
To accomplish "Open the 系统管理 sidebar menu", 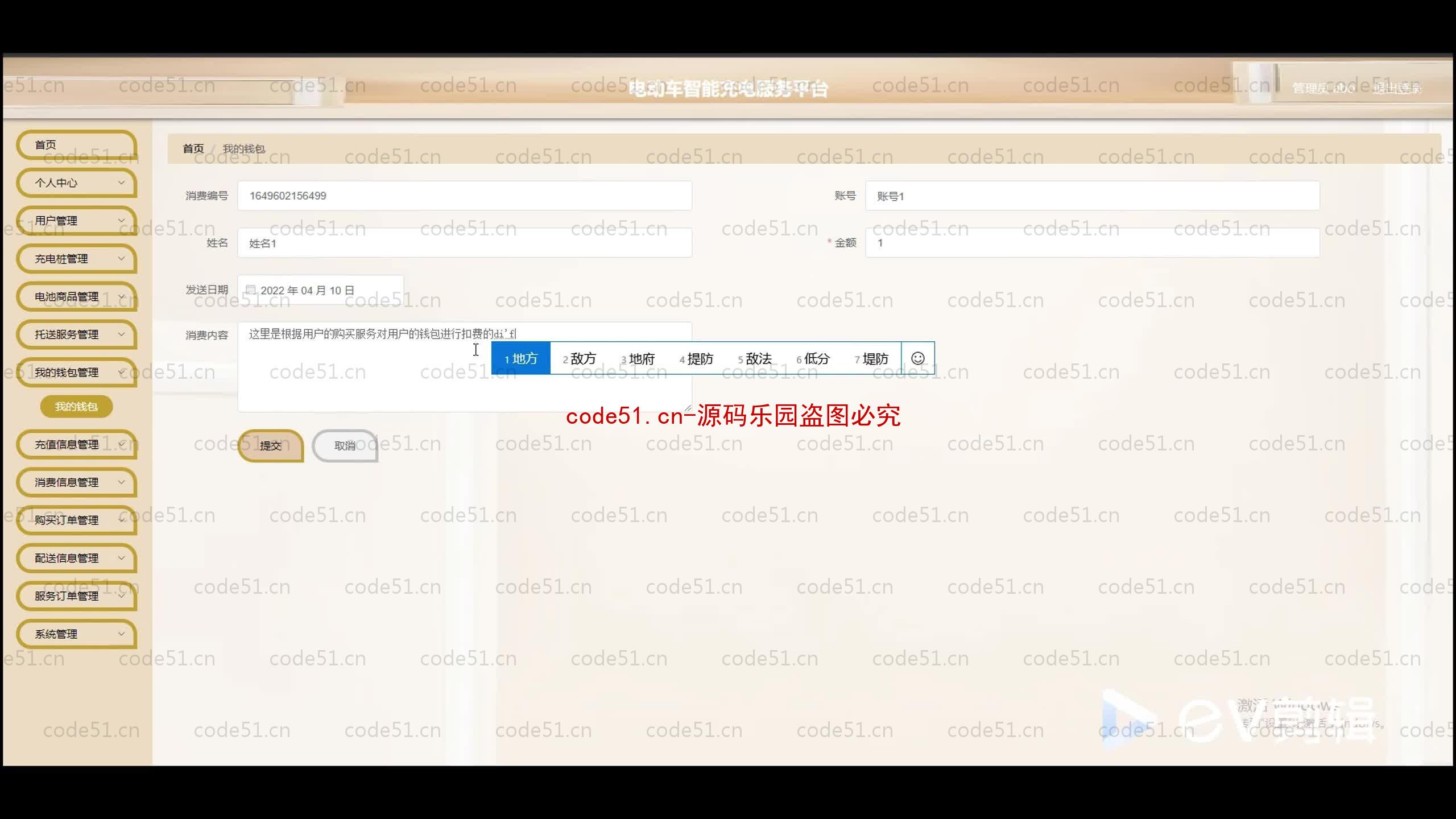I will click(77, 634).
